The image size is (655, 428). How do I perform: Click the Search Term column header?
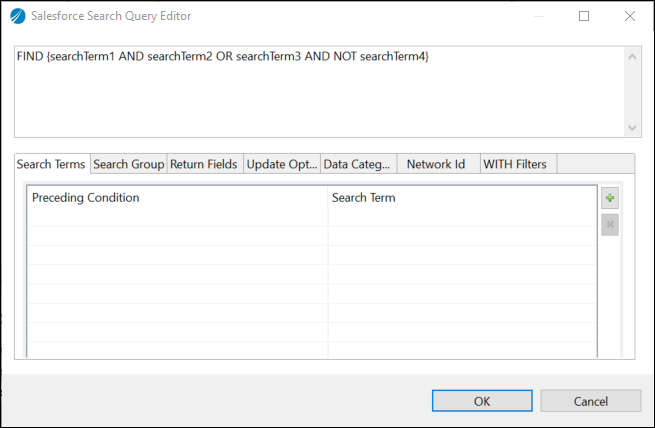pos(460,198)
